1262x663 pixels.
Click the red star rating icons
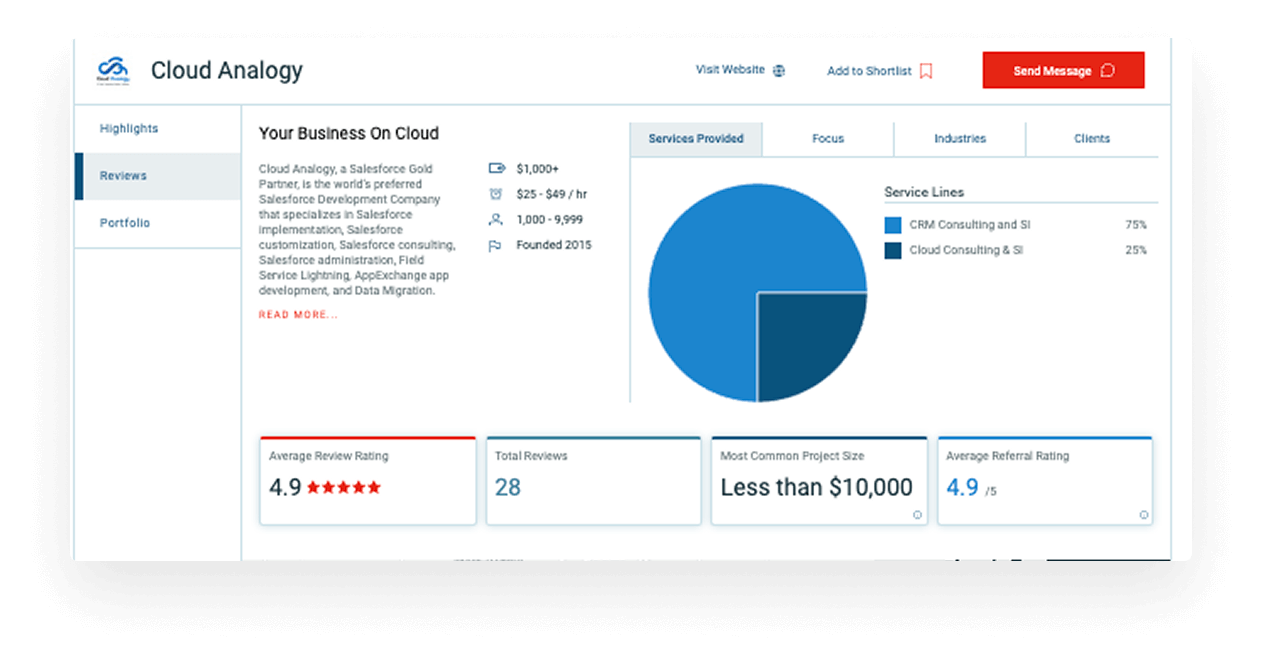tap(343, 488)
